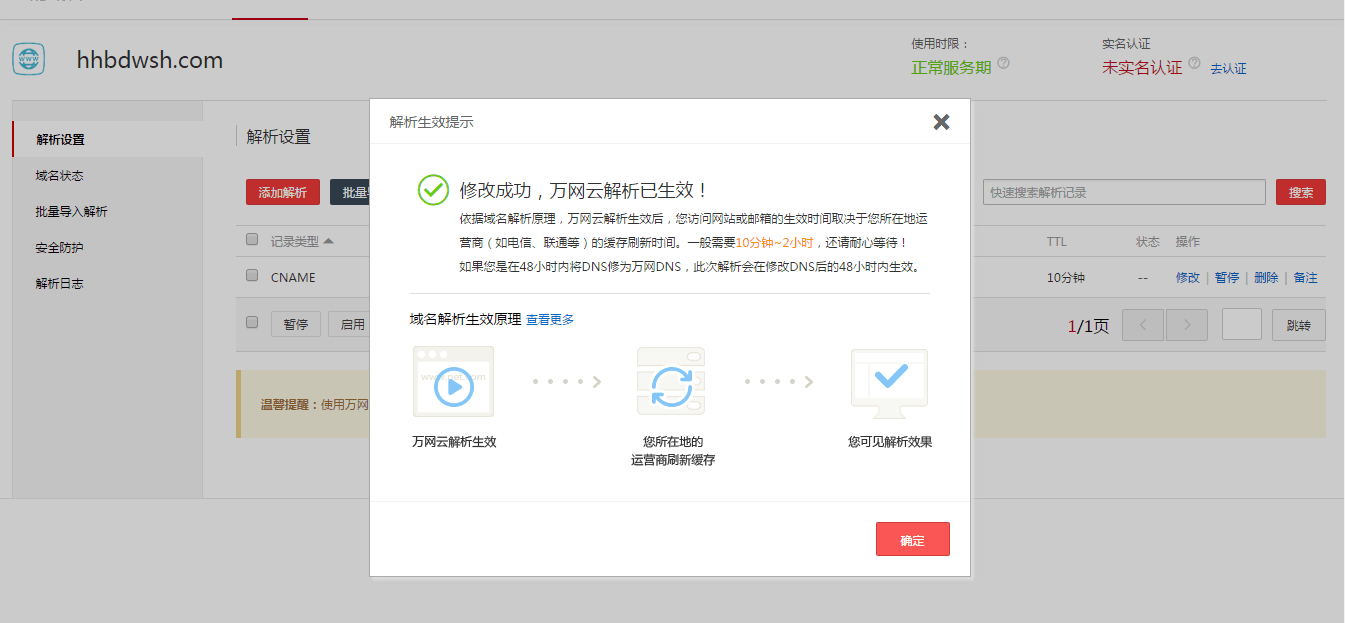
Task: Toggle the checkbox beside 暂停 batch button
Action: point(252,322)
